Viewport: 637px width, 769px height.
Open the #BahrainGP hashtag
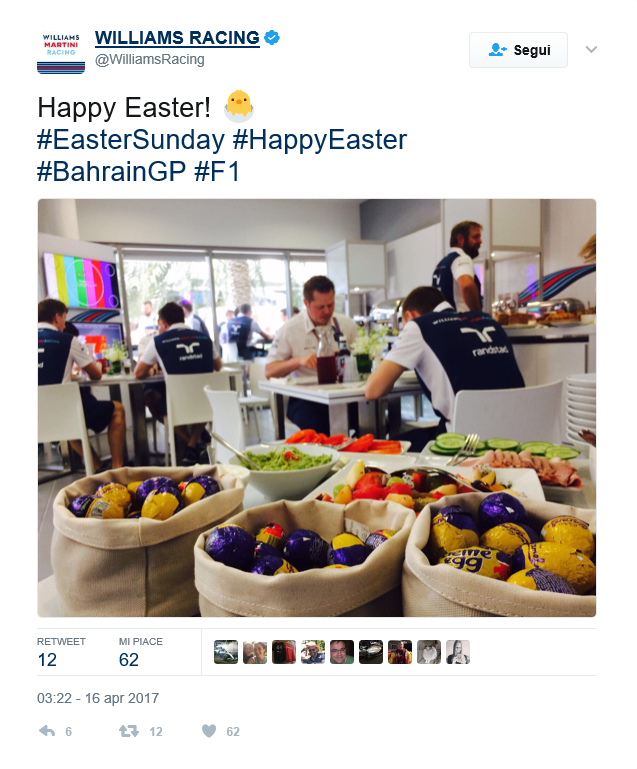point(111,172)
